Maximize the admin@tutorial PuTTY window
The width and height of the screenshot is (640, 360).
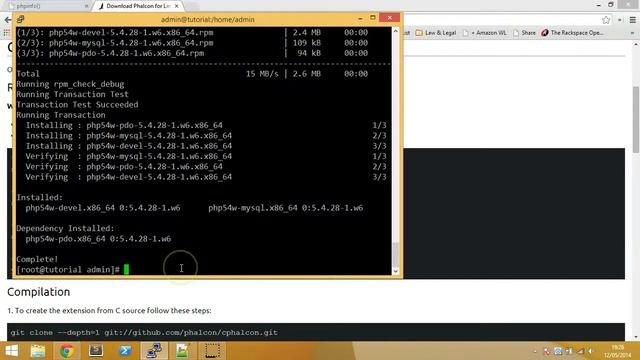pos(373,18)
